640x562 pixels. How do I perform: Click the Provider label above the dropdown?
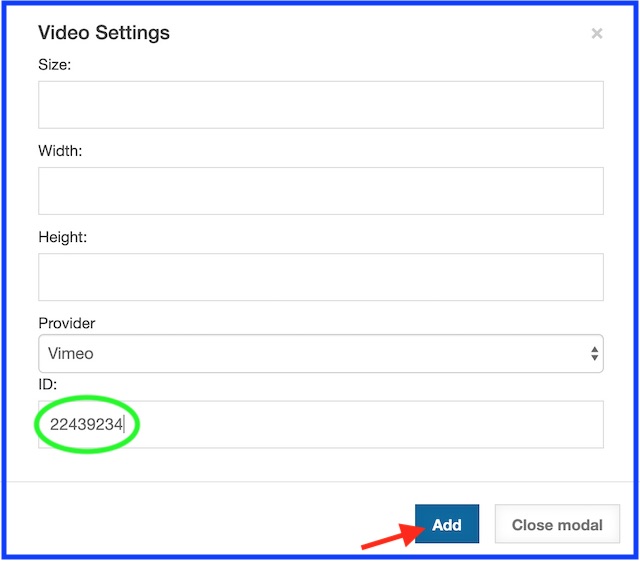[x=67, y=323]
